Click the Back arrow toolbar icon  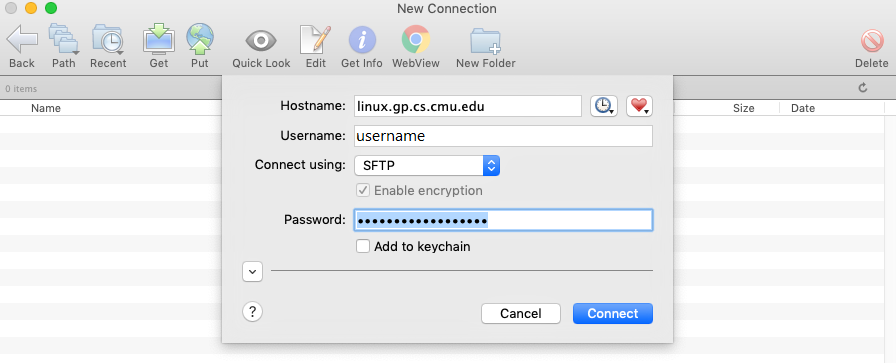[x=22, y=40]
